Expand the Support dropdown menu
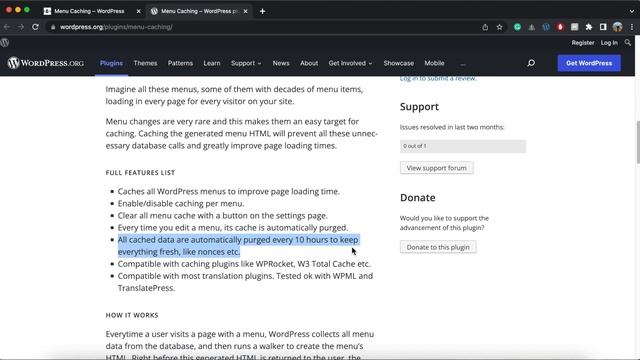 tap(246, 63)
